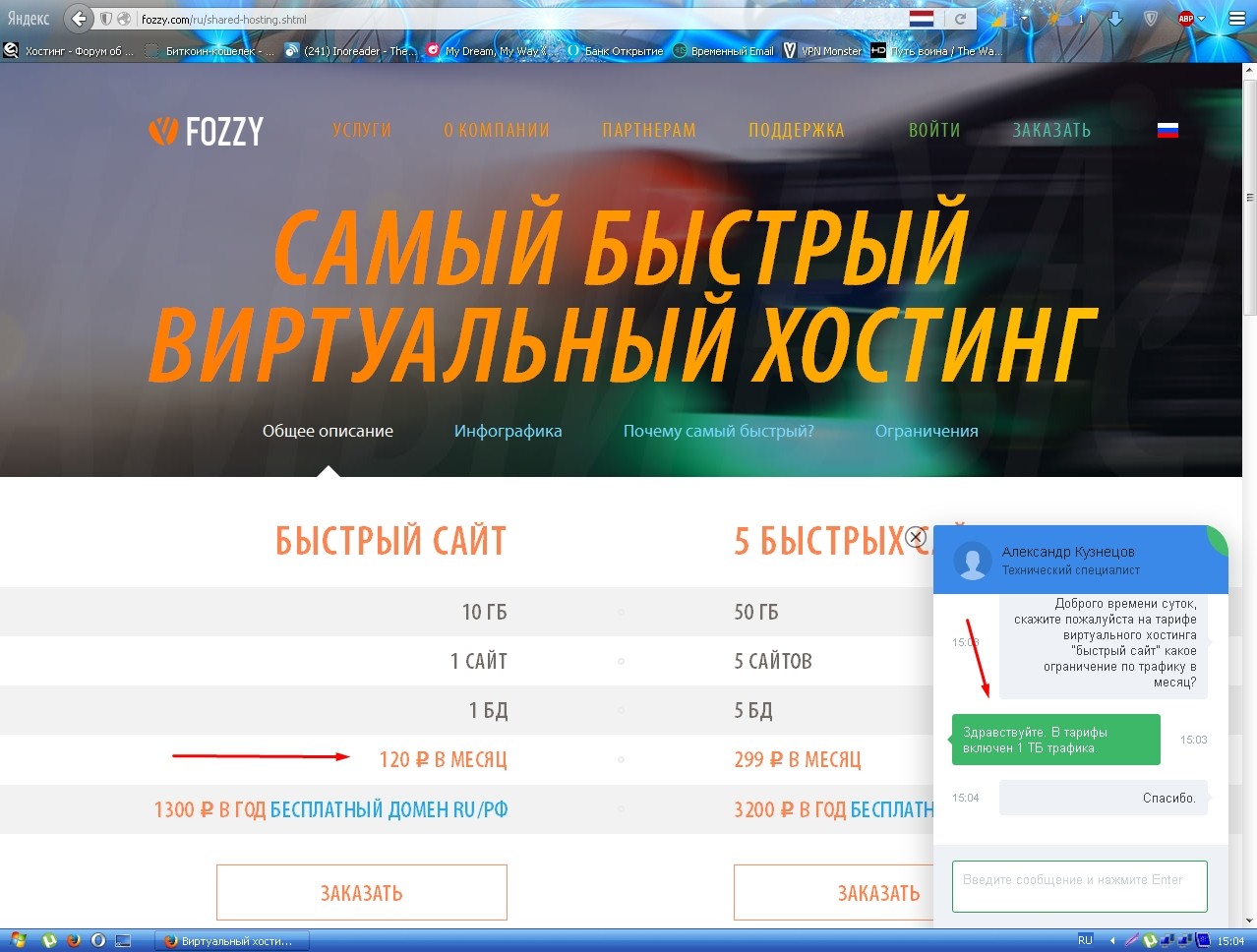1257x952 pixels.
Task: Open the 'My Dream, My Way' bookmark
Action: click(x=488, y=51)
